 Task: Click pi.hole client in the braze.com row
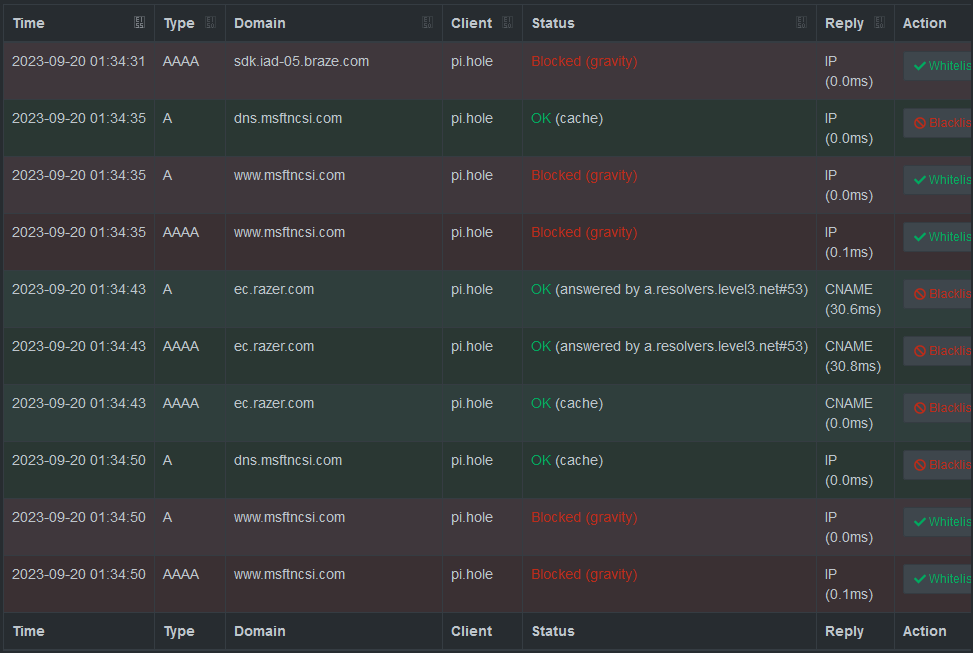click(472, 61)
